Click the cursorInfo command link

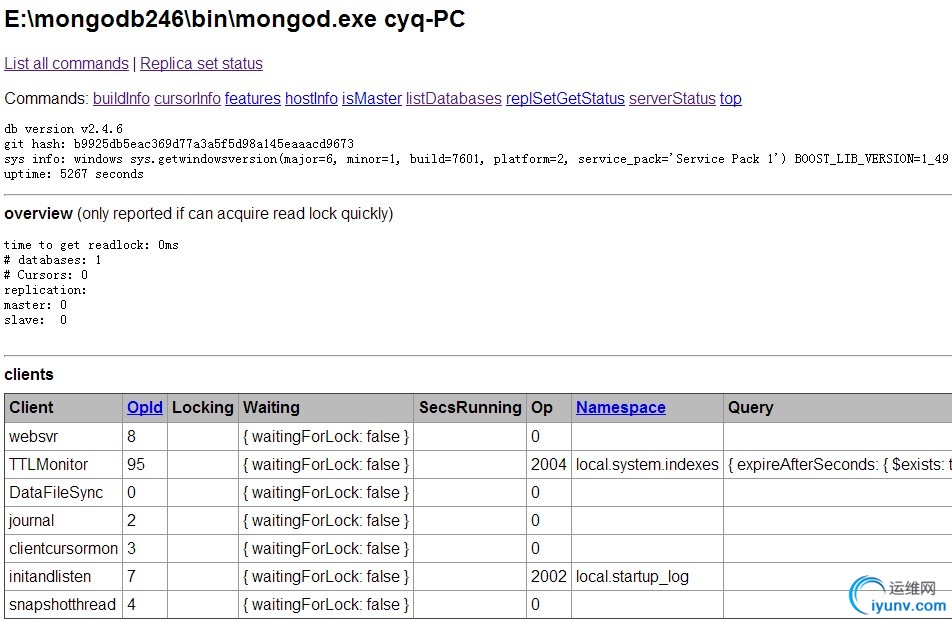pos(187,99)
